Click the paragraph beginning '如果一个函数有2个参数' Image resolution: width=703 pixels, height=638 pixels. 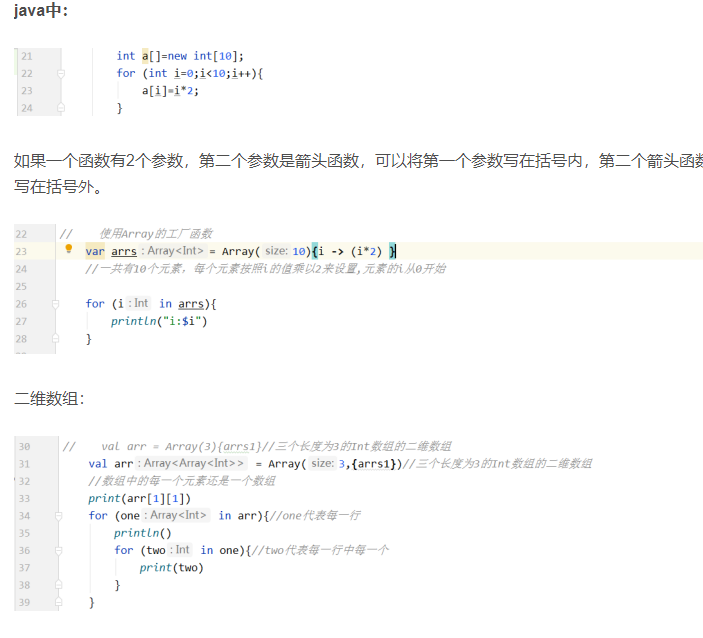358,173
